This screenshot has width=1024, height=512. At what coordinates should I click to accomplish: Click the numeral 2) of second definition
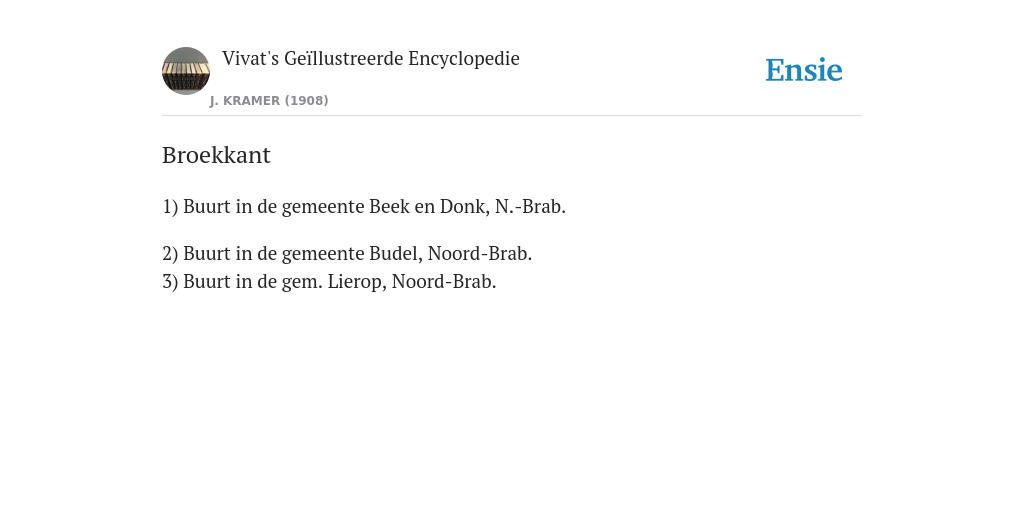(170, 253)
